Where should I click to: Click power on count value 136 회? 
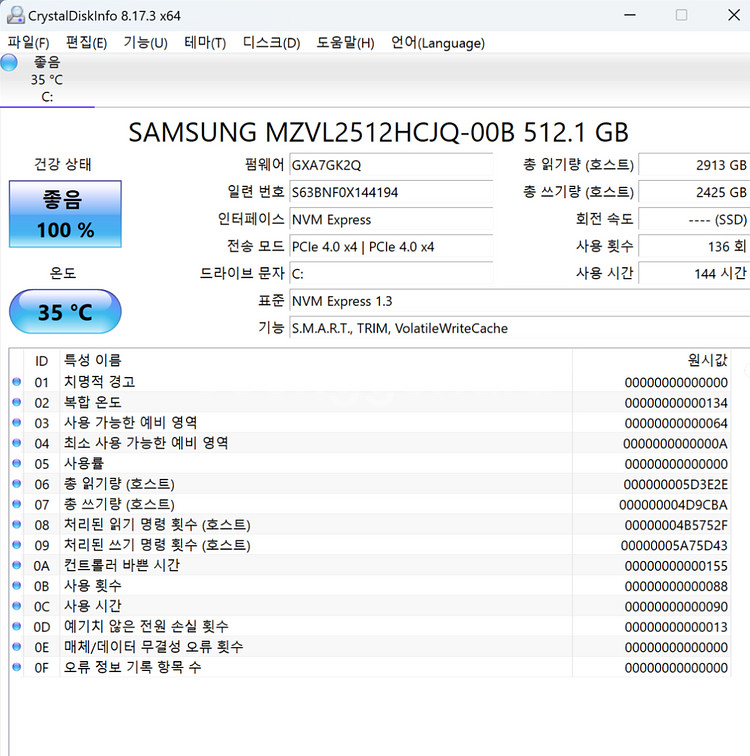pos(694,246)
